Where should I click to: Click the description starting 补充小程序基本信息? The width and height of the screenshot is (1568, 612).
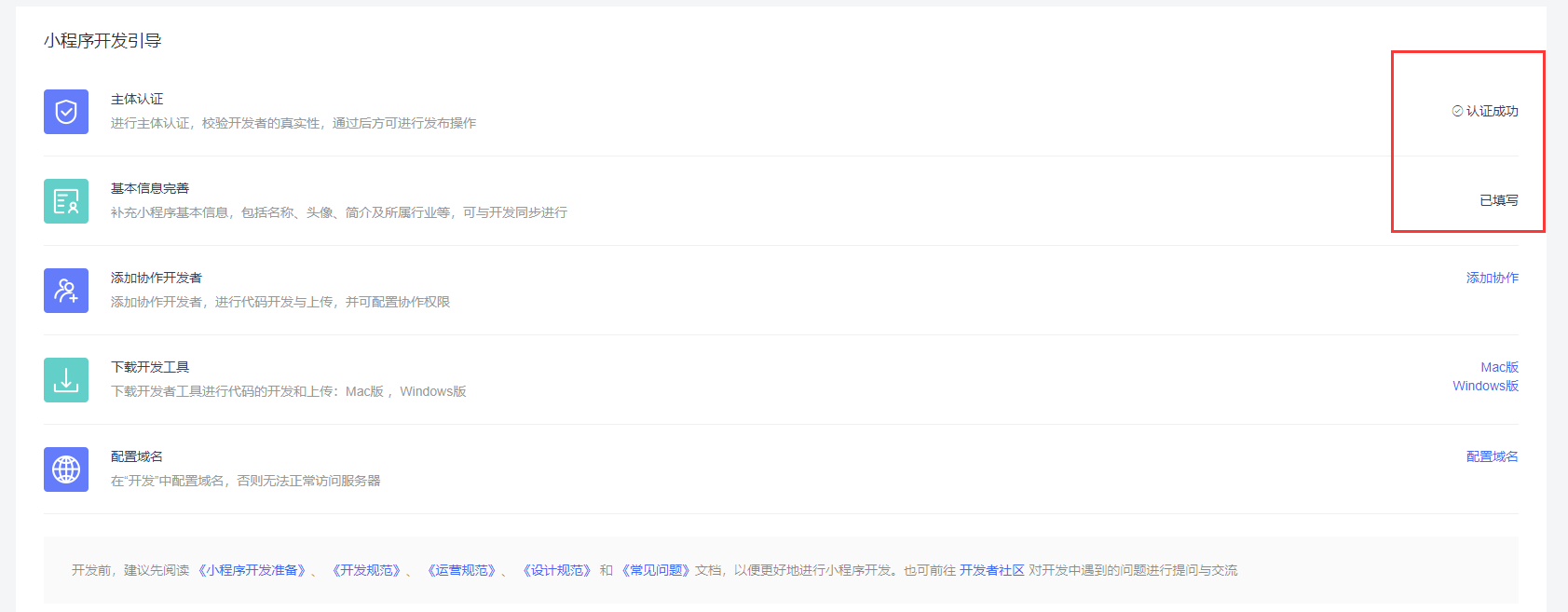(339, 212)
